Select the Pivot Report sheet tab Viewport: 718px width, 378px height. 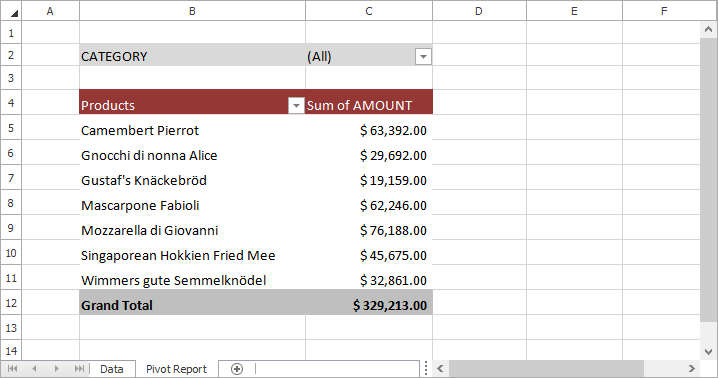[176, 369]
